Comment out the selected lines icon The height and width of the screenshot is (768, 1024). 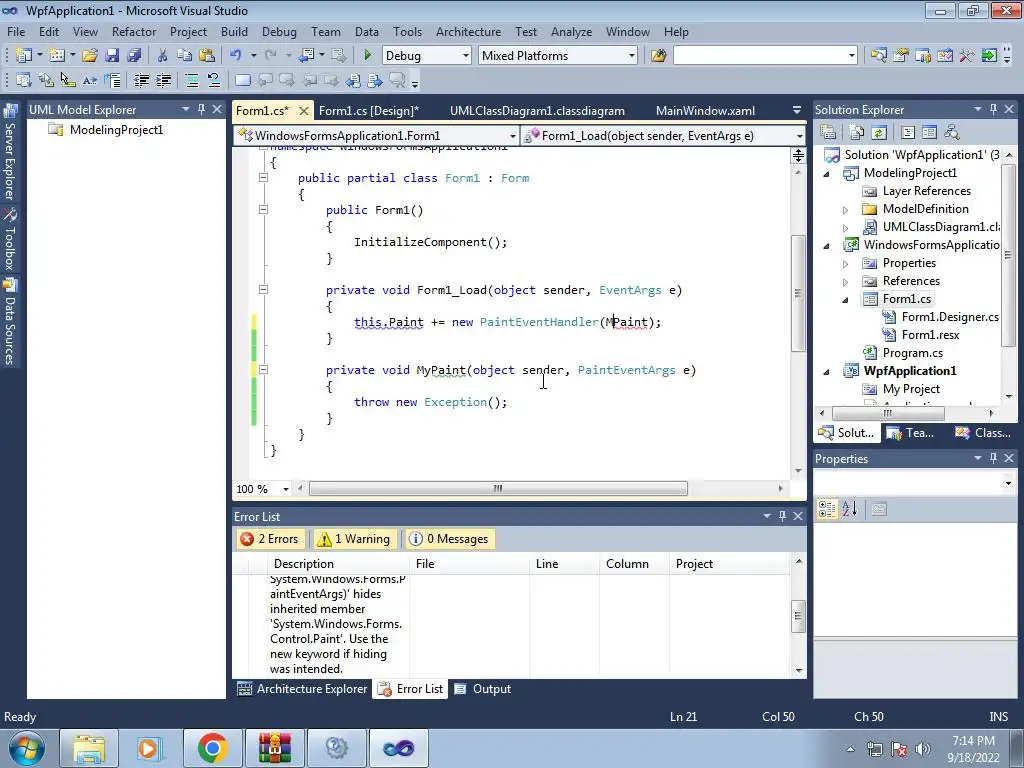click(x=192, y=80)
